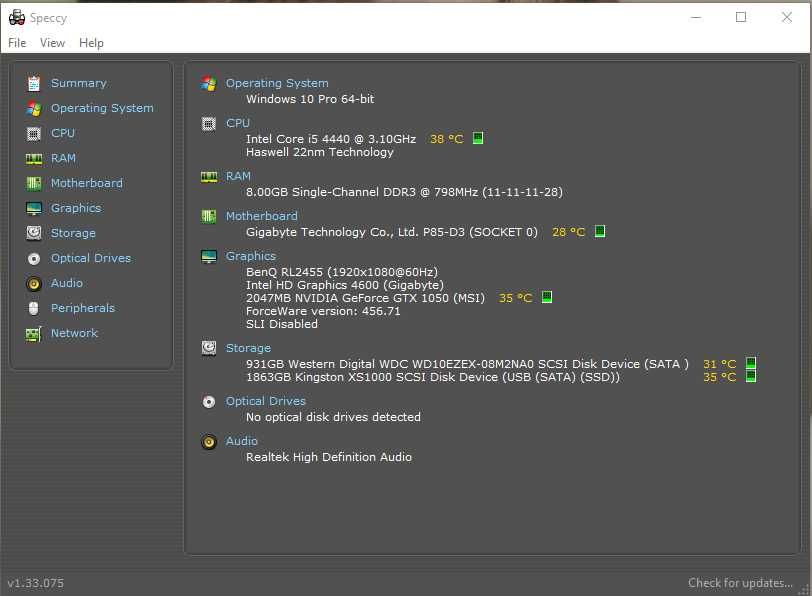Click the Realtek High Definition Audio line
The image size is (812, 596).
(x=329, y=457)
